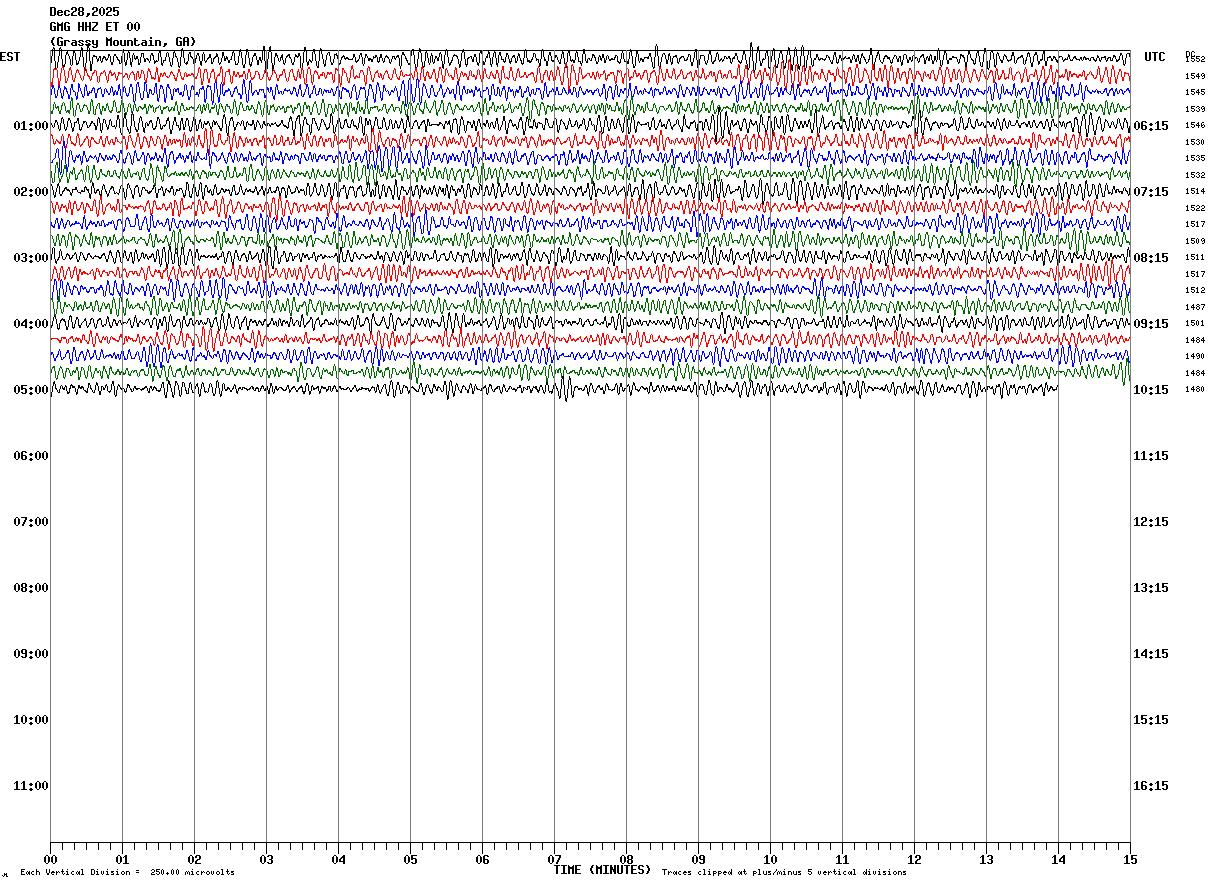Screen dimensions: 1210x886
Task: Click the 00 minute axis tick label
Action: pyautogui.click(x=50, y=860)
